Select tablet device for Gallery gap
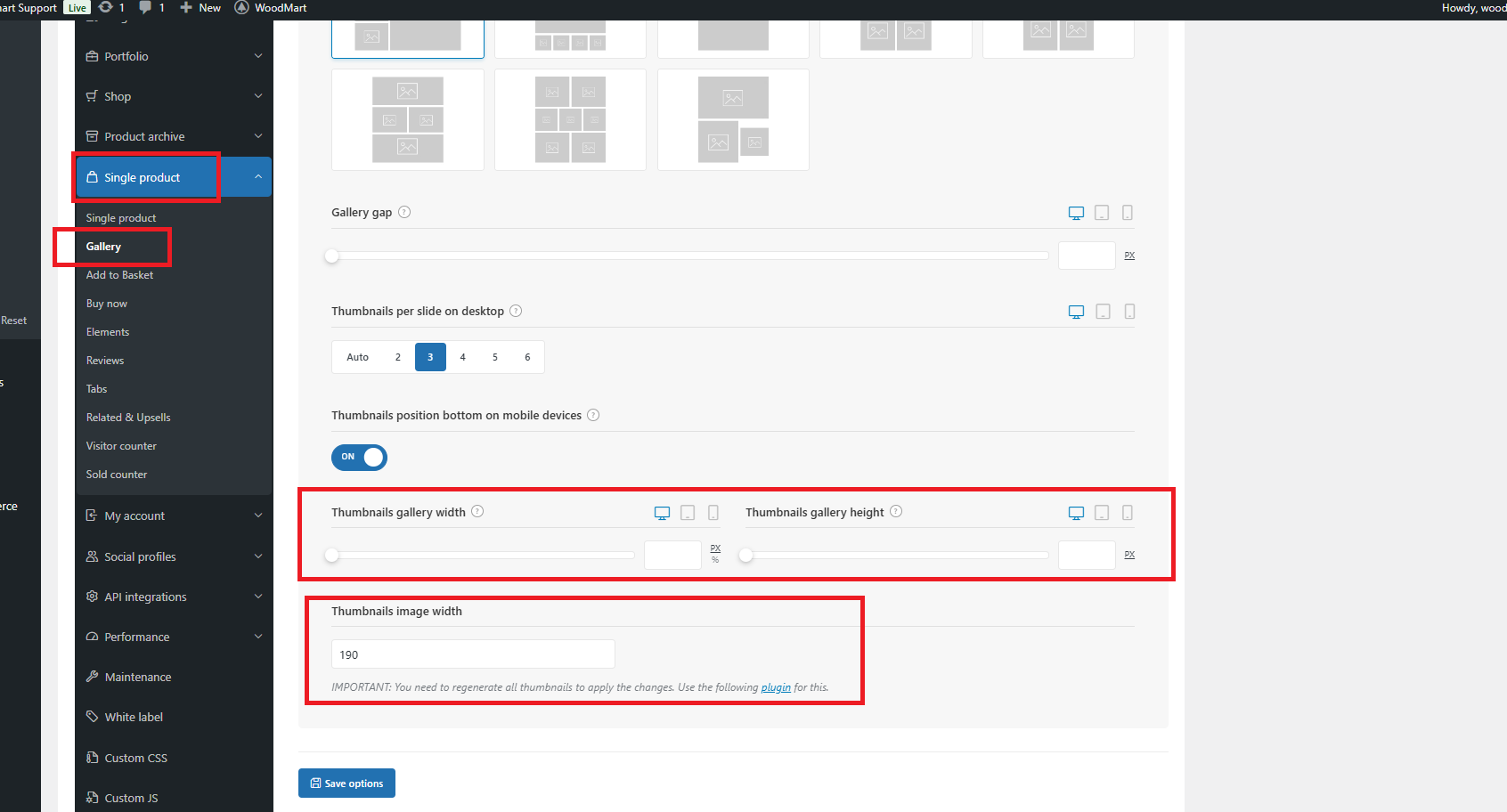Screen dimensions: 1507x812 coord(1102,213)
